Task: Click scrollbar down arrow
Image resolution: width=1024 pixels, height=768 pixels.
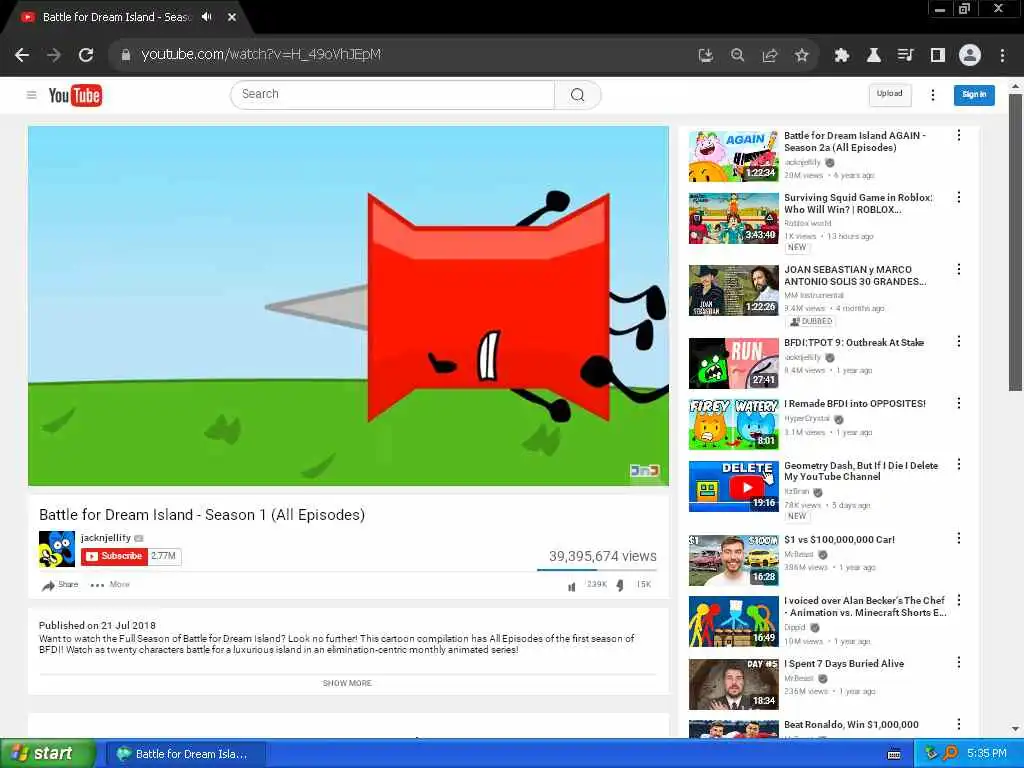Action: pos(1016,729)
